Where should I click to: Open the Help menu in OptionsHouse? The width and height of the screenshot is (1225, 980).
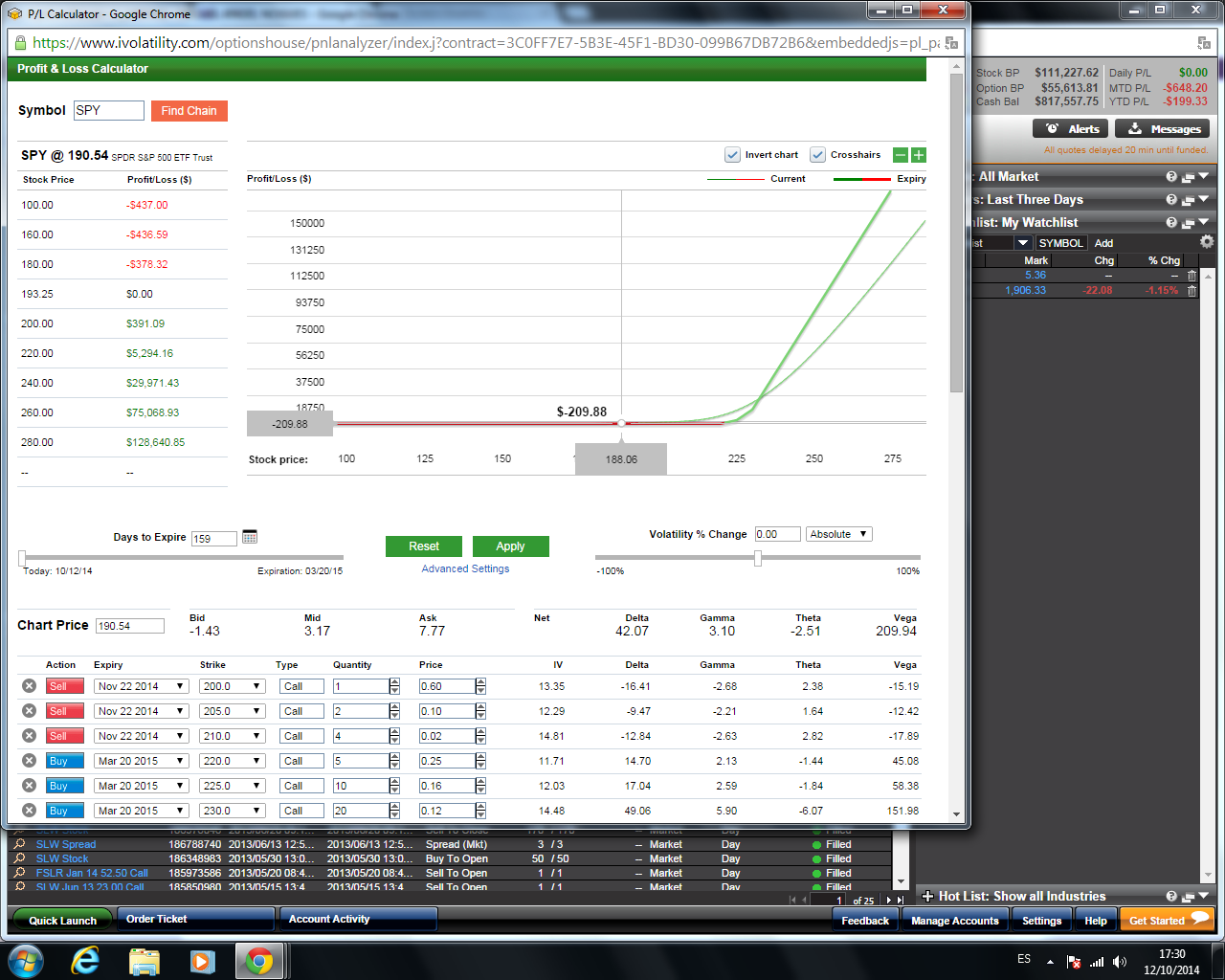click(x=1096, y=921)
